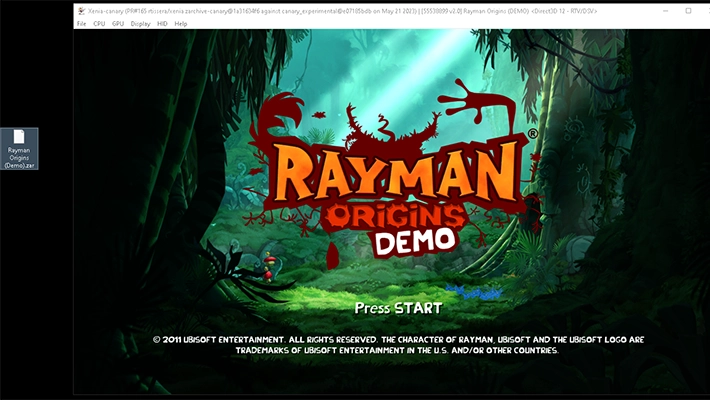Click the Ubisoft copyright notice text

[398, 345]
